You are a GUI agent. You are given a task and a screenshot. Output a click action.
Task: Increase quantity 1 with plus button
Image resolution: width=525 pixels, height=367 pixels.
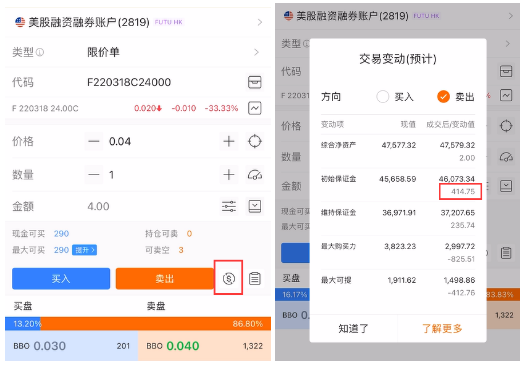click(229, 174)
